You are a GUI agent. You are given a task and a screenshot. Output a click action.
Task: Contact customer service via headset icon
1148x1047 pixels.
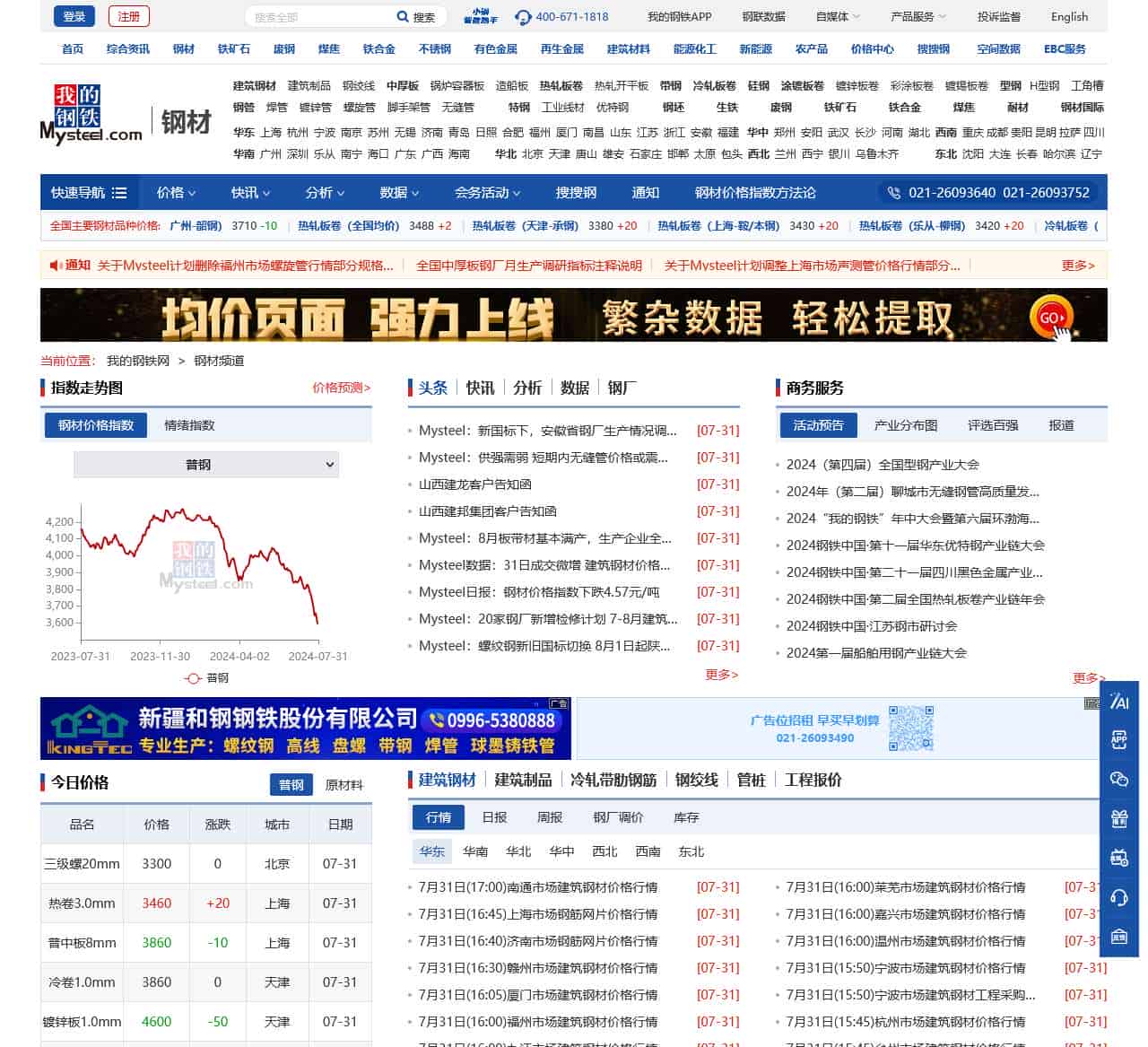[x=1119, y=898]
